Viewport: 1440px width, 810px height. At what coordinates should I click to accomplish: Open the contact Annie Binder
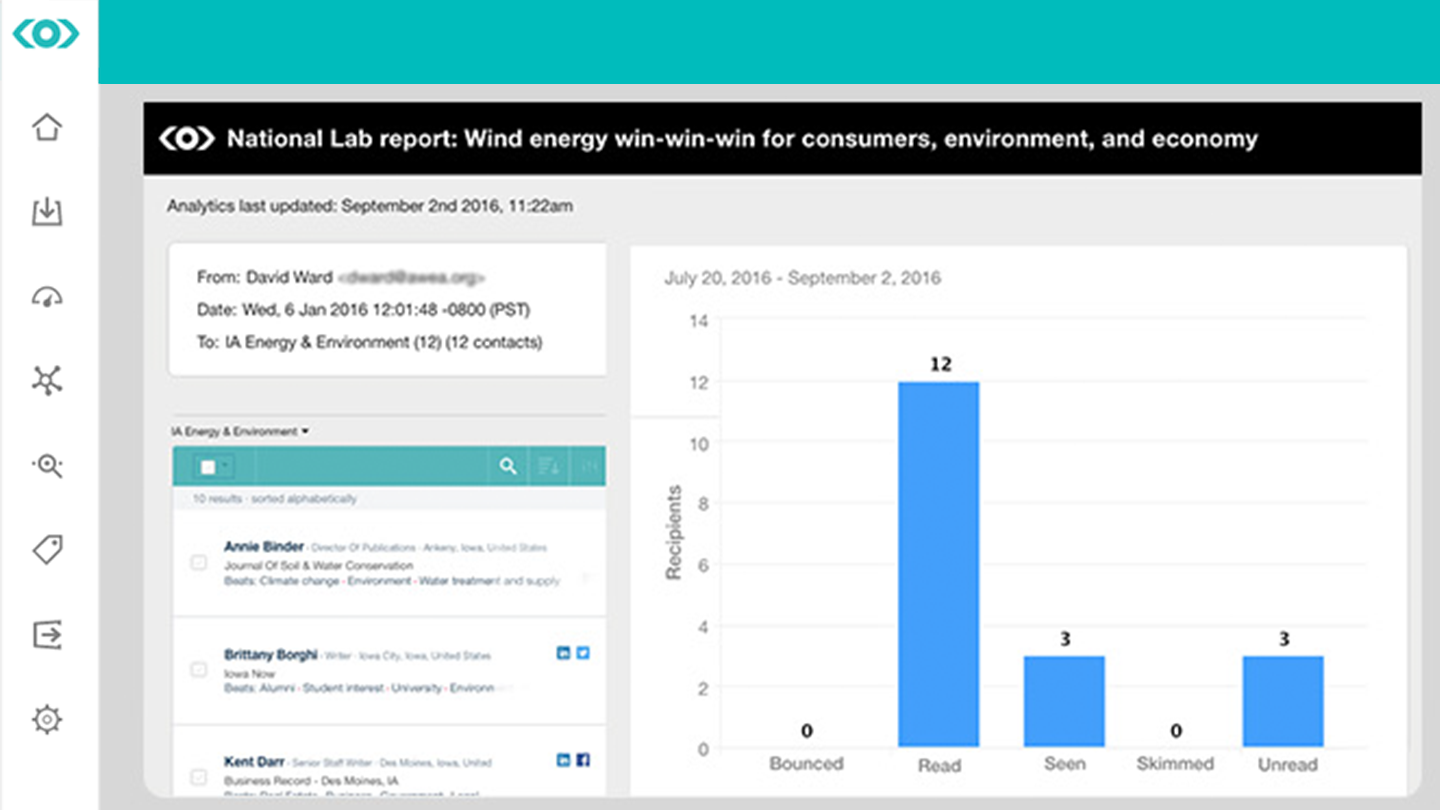point(263,547)
